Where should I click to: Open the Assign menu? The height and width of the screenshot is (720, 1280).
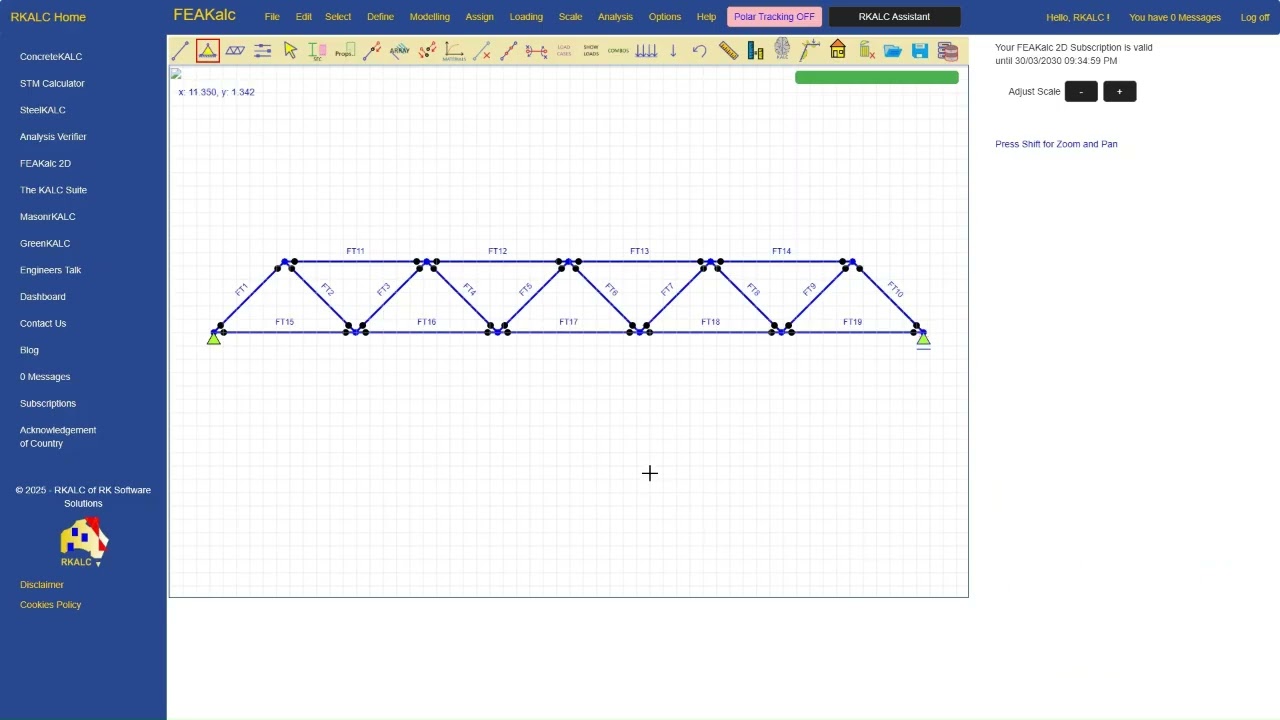point(479,17)
